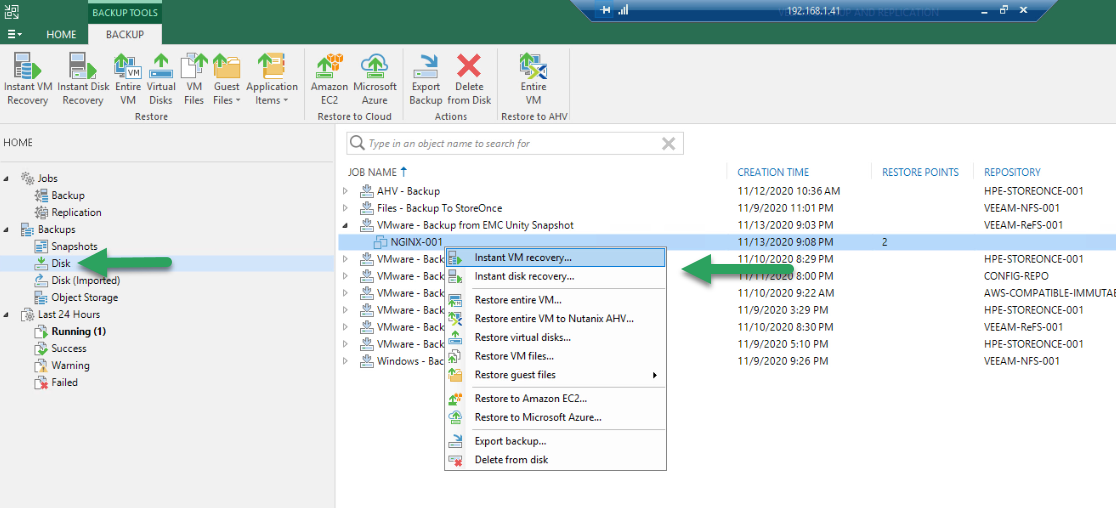This screenshot has width=1116, height=508.
Task: Select Failed tree item
Action: [x=64, y=383]
